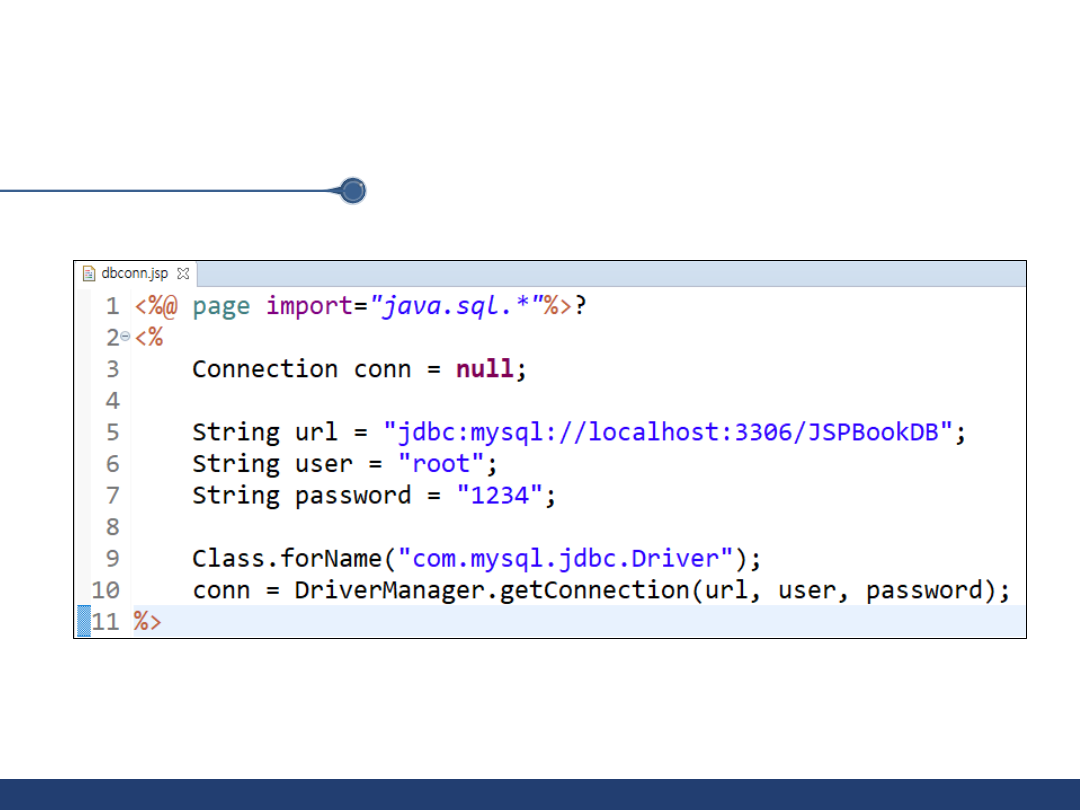Click line number 10 in the gutter
The image size is (1080, 810).
pyautogui.click(x=105, y=590)
